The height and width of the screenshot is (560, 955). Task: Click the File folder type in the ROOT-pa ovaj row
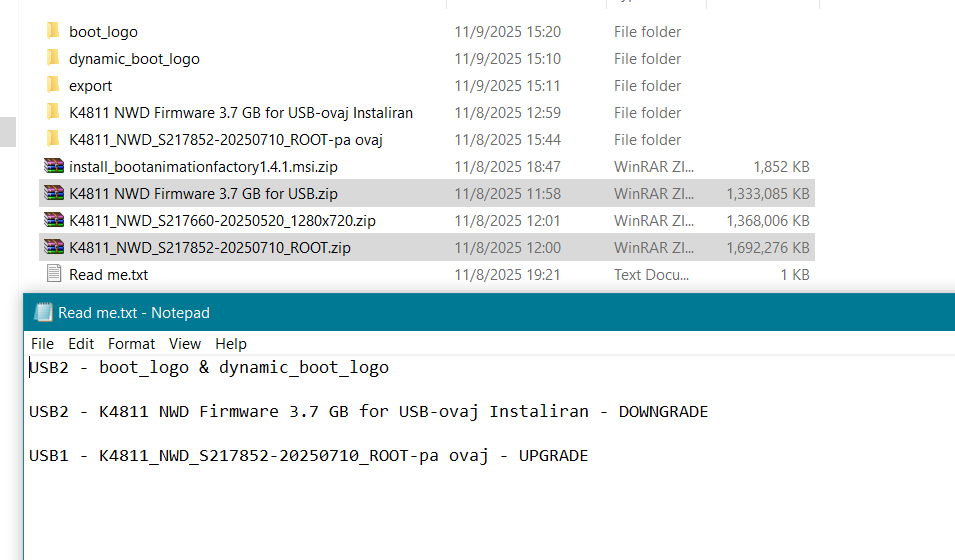pyautogui.click(x=647, y=140)
